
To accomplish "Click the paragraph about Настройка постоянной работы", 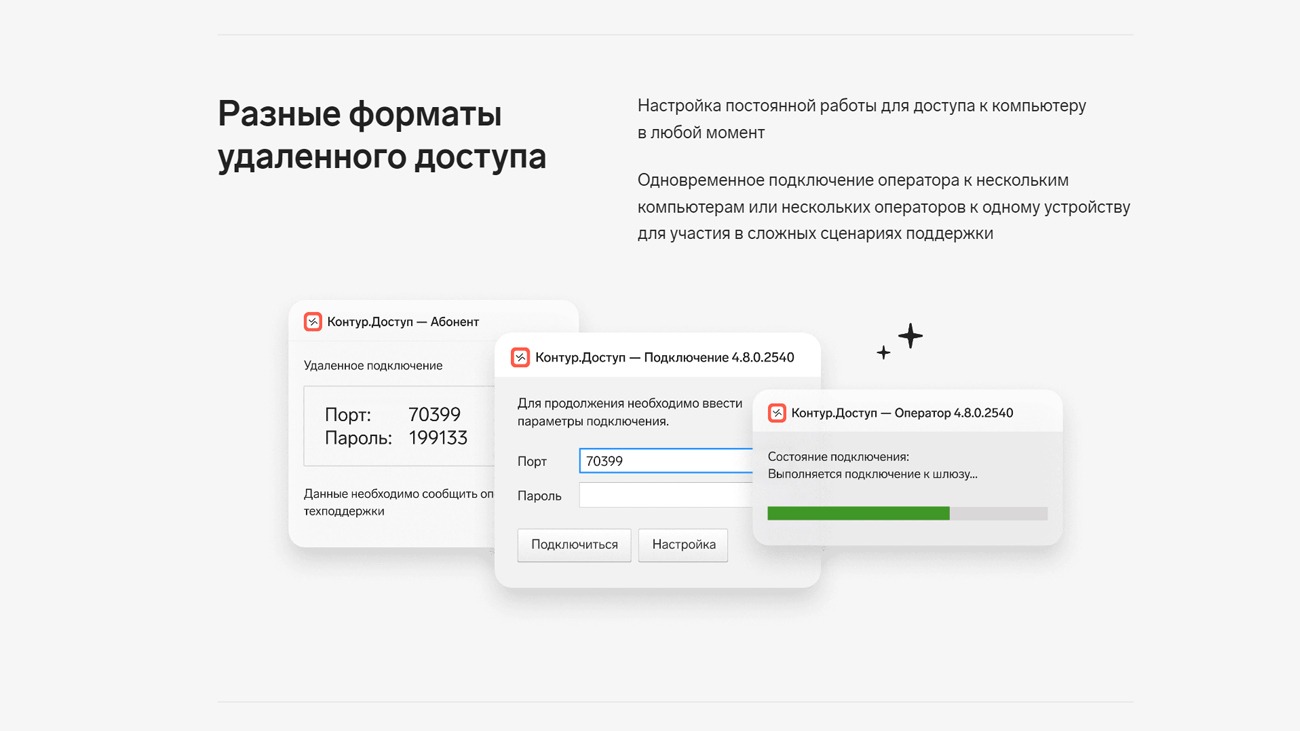I will point(861,119).
